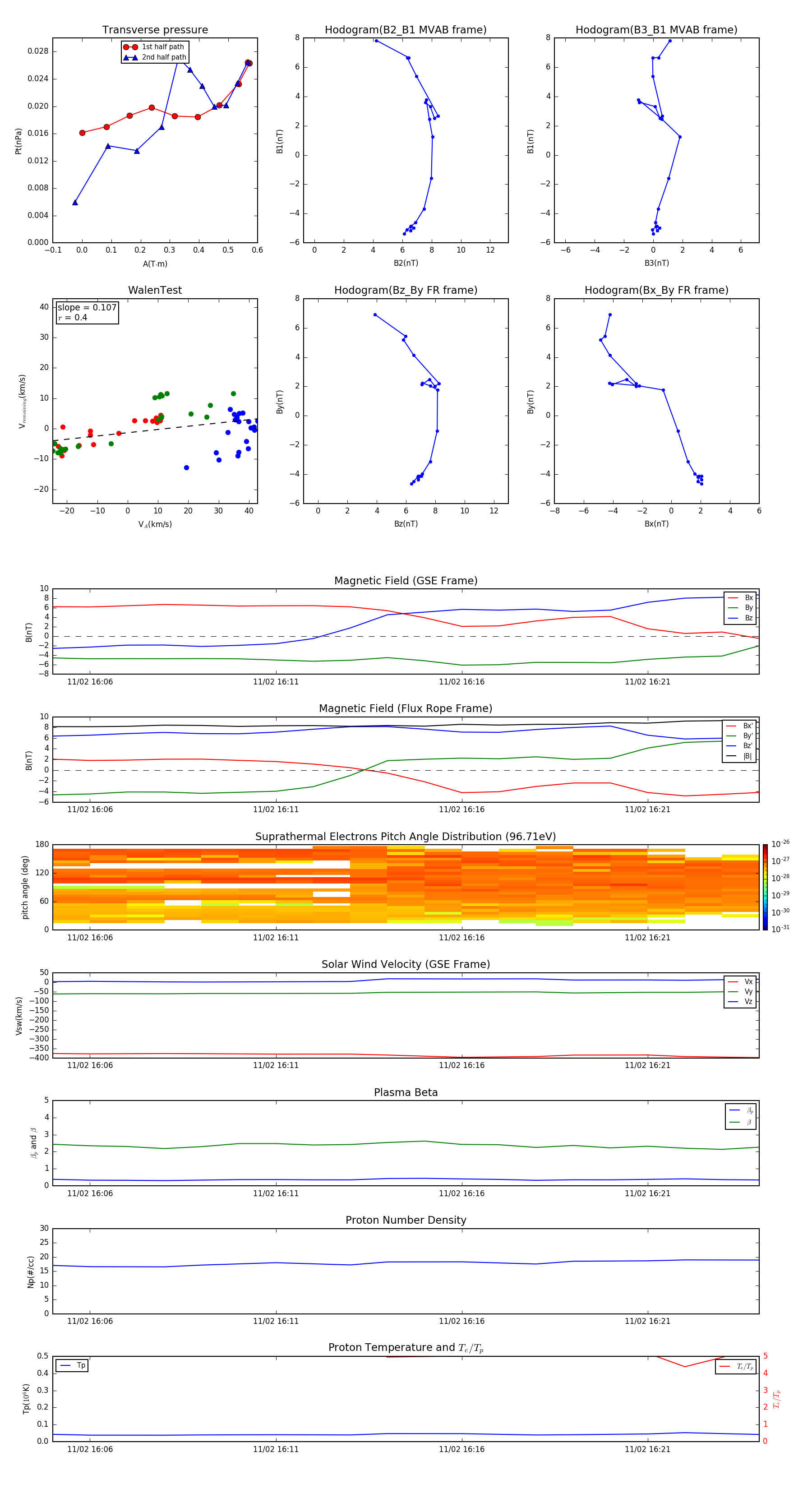The width and height of the screenshot is (812, 1489).
Task: Click the 'Solar Wind Velocity (GSE Frame)' title
Action: [x=406, y=964]
